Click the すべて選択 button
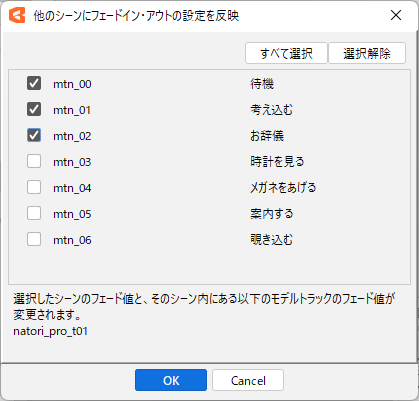 [286, 53]
